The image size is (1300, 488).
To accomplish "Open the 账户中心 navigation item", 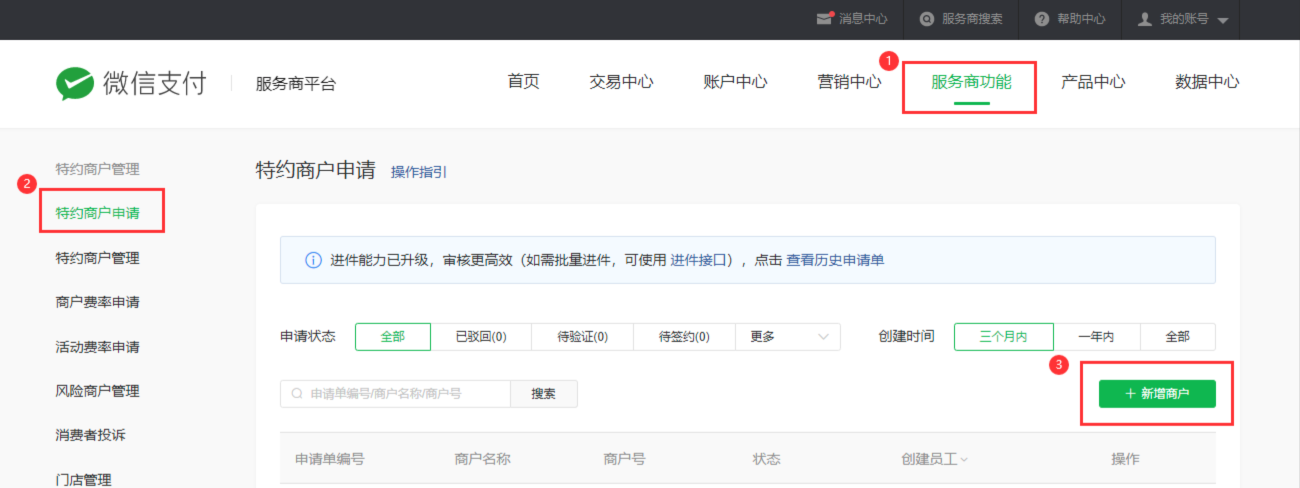I will (735, 82).
